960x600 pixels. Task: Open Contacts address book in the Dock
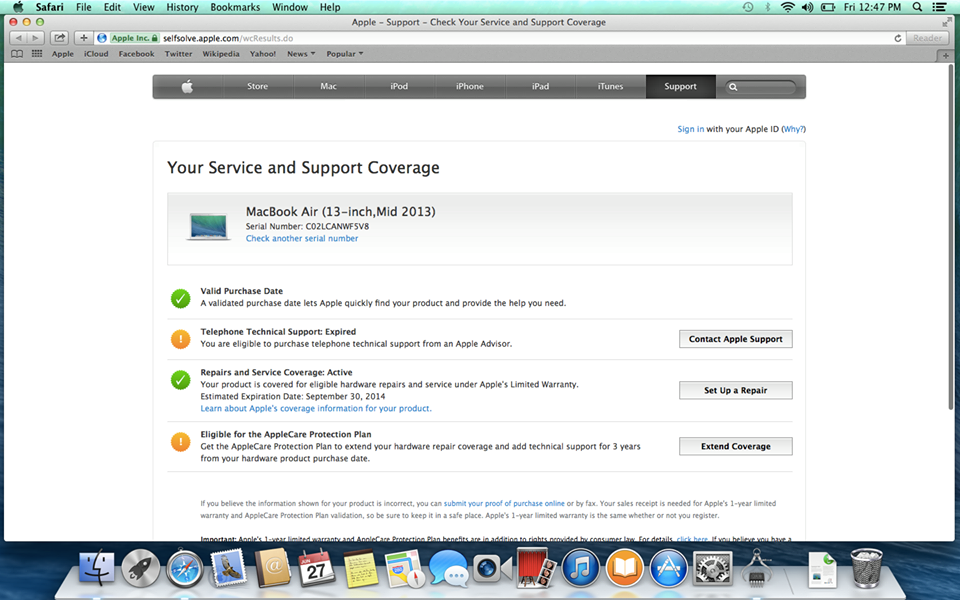click(x=272, y=568)
